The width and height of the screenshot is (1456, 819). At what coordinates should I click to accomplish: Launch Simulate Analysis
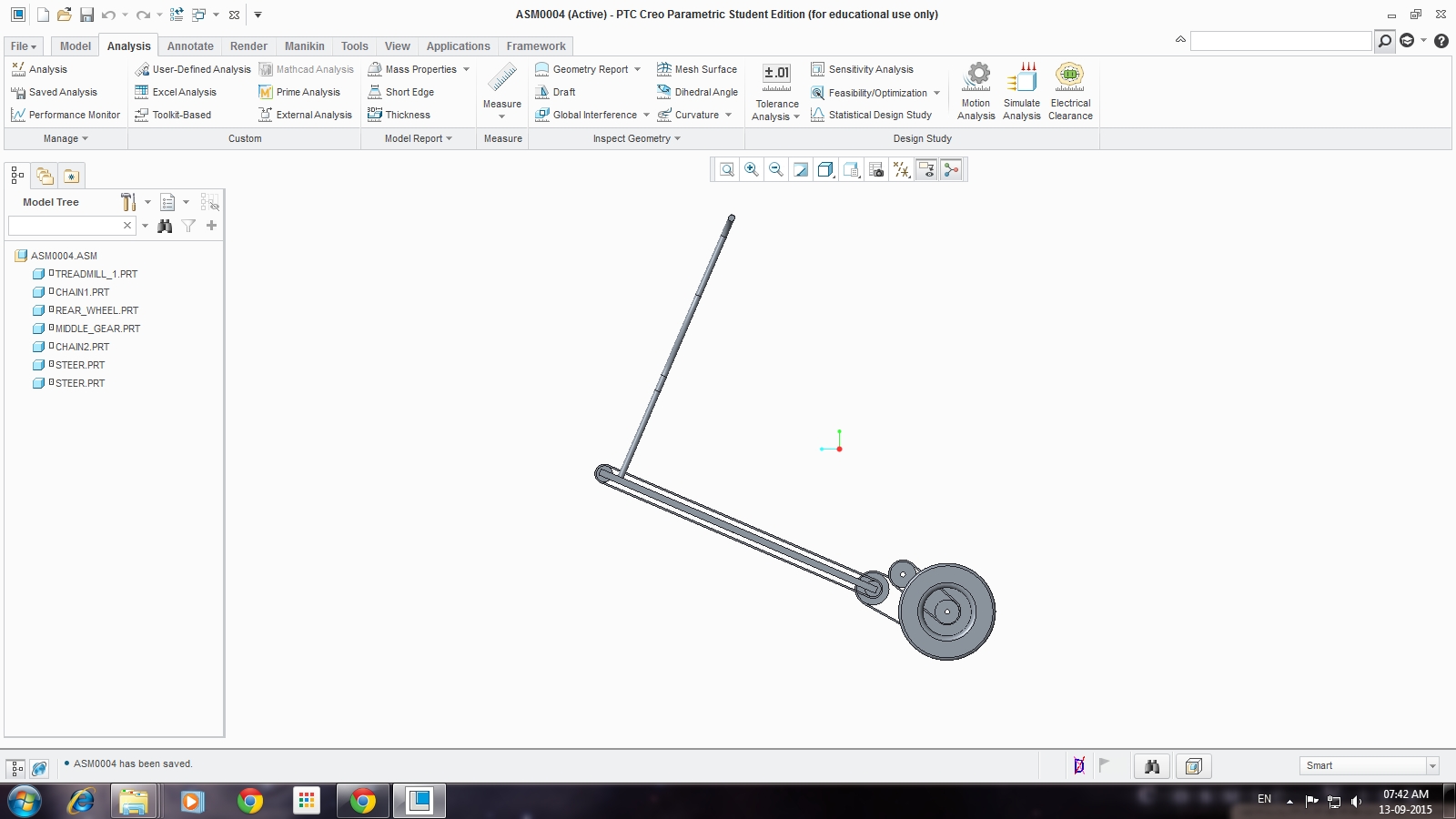tap(1022, 91)
